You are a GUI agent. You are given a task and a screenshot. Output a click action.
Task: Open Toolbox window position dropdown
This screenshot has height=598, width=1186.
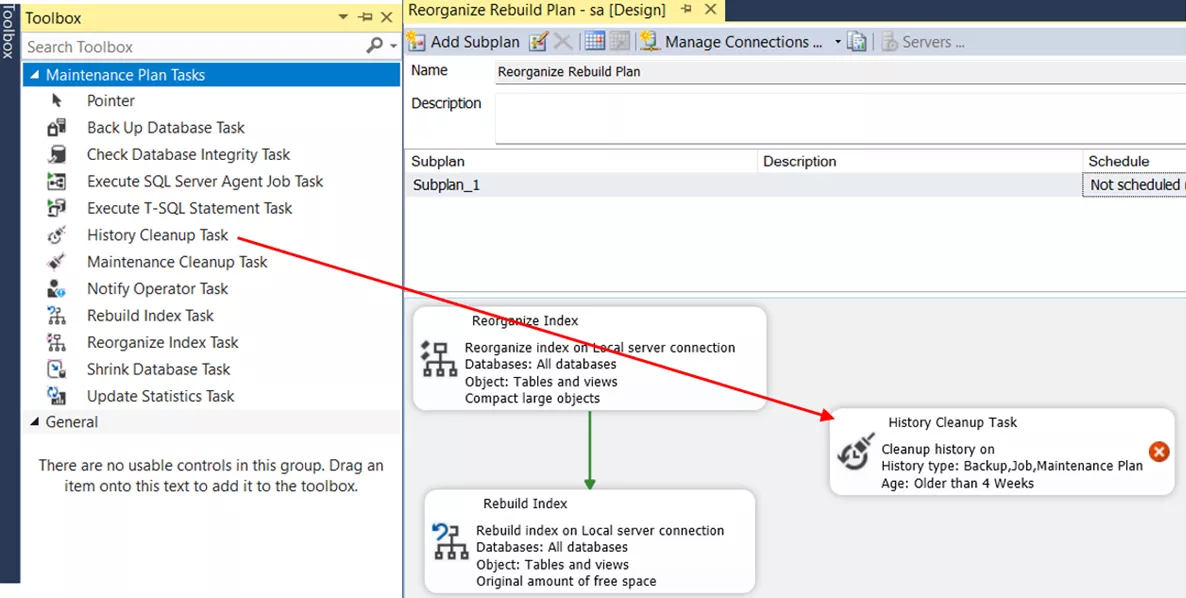[343, 17]
